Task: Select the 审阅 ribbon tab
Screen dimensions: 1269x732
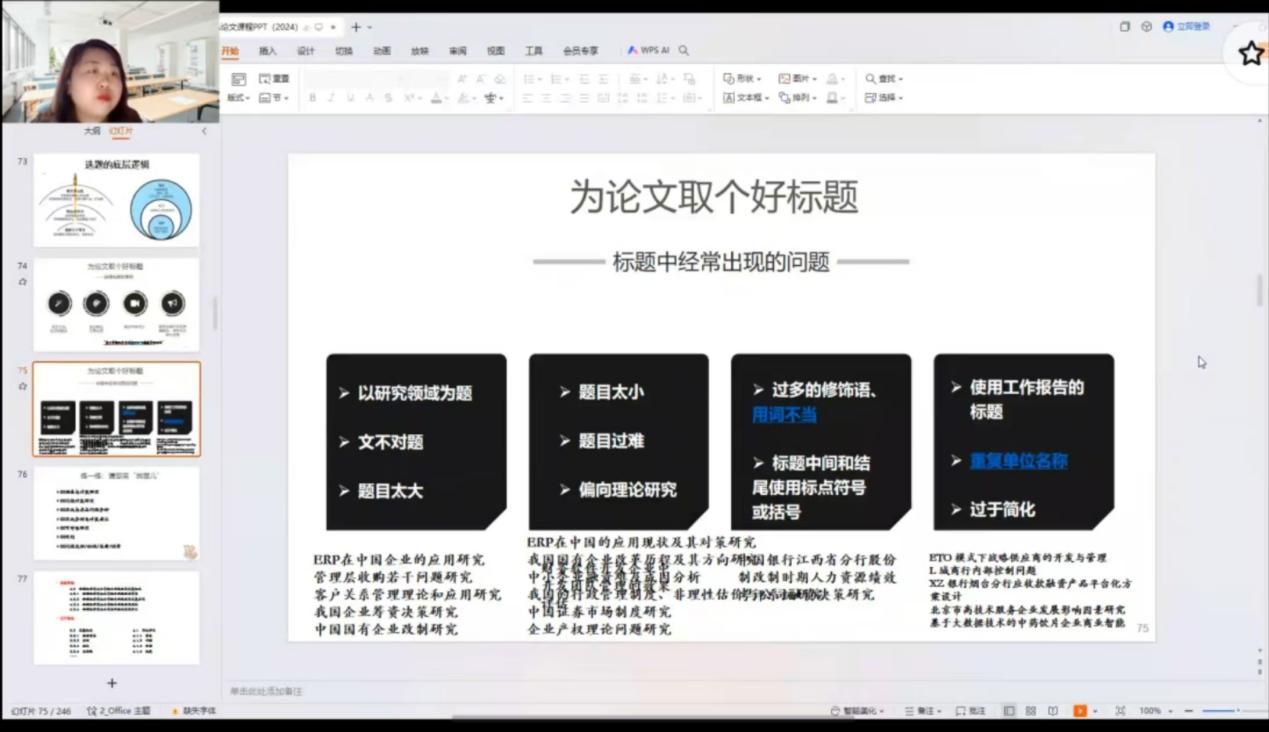Action: coord(458,51)
